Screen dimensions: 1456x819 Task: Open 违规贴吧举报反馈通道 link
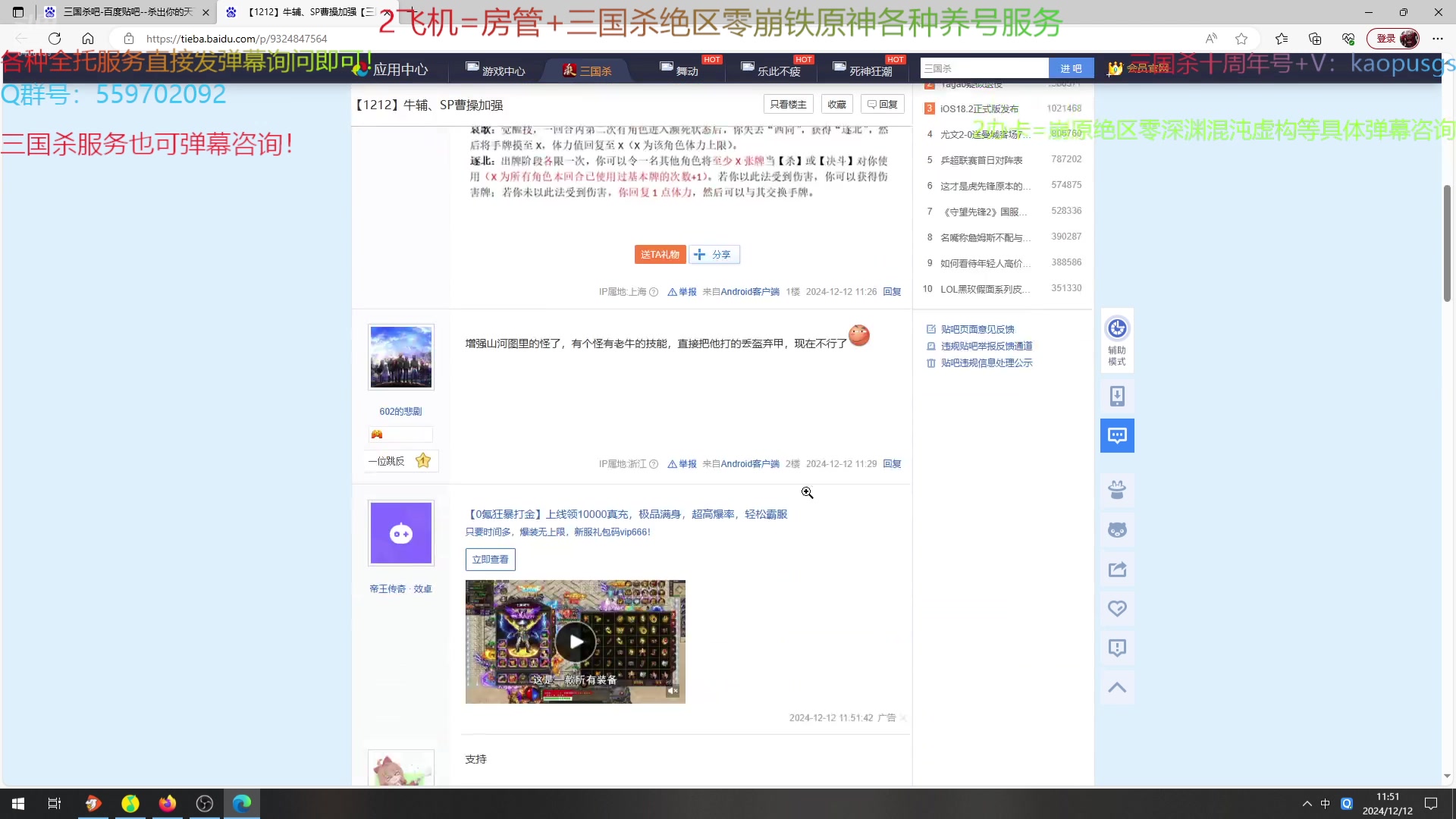coord(987,346)
